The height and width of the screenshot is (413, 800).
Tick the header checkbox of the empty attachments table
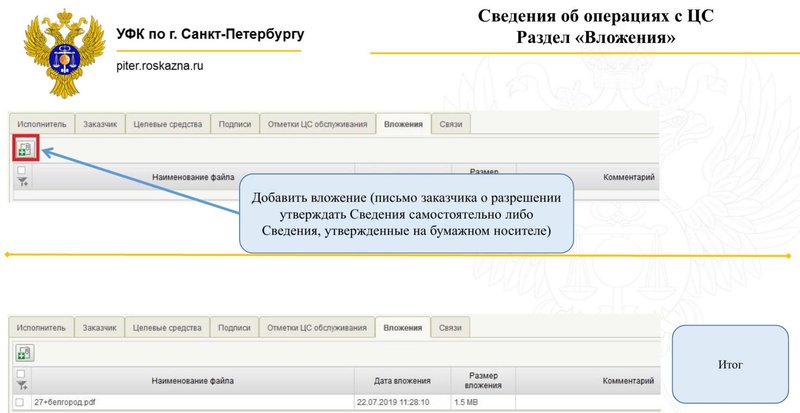21,171
